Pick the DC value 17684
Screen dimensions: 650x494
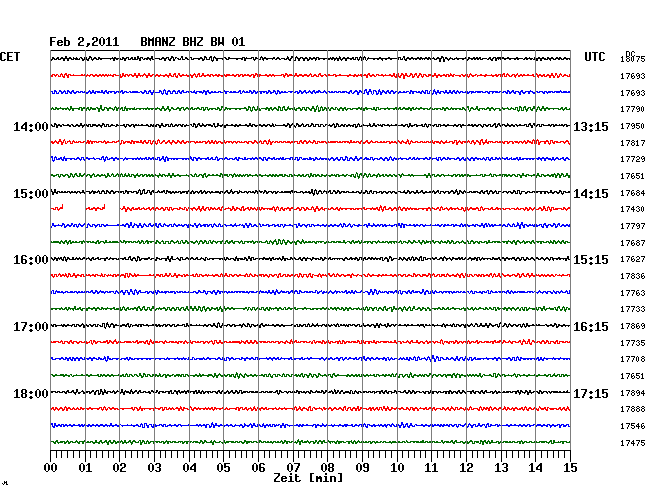click(x=633, y=193)
